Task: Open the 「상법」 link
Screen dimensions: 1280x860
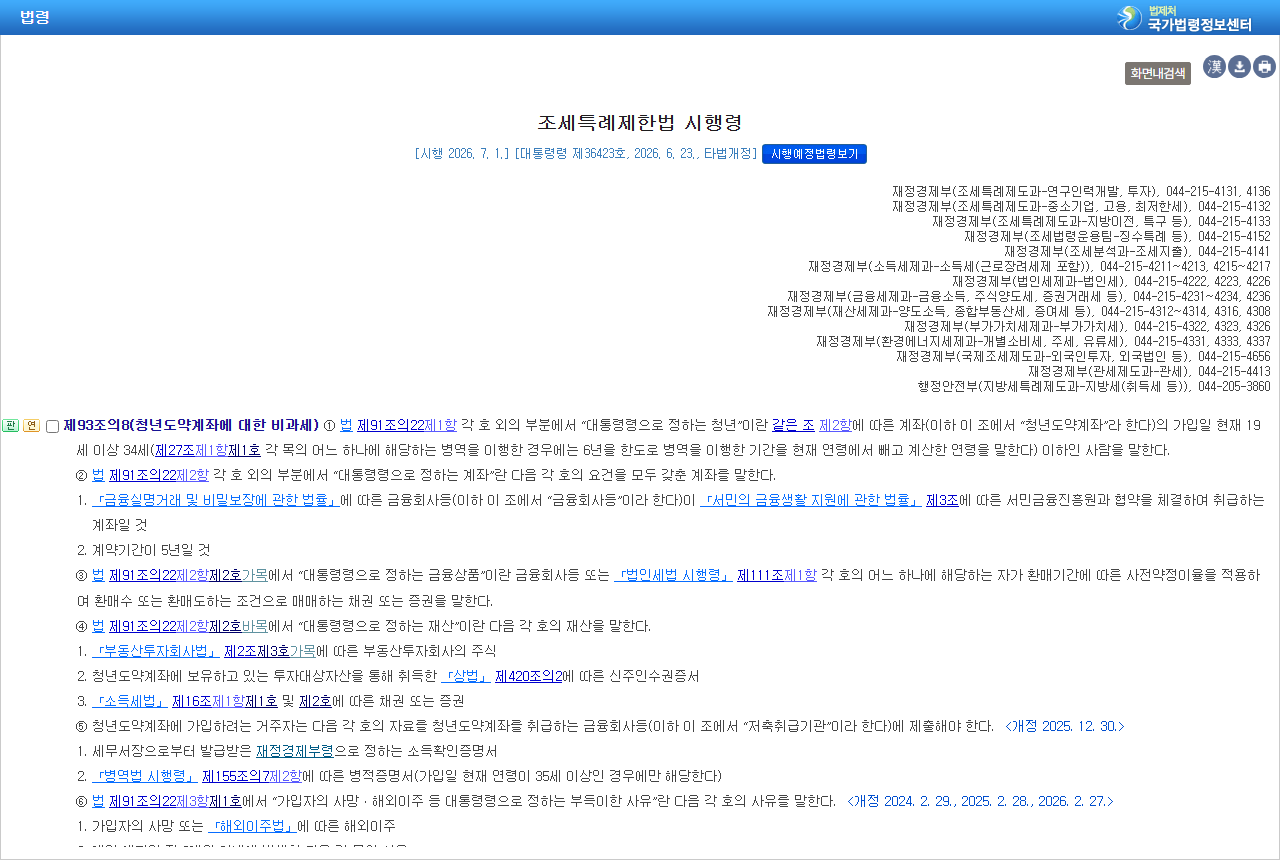Action: point(466,676)
